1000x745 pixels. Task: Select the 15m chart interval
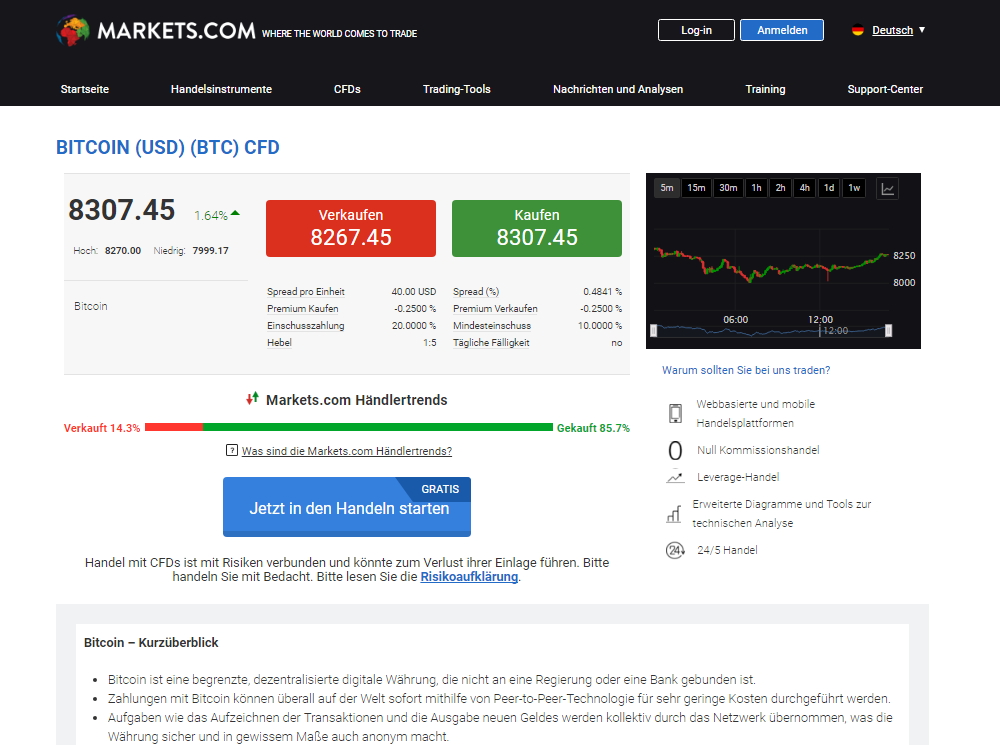tap(696, 188)
